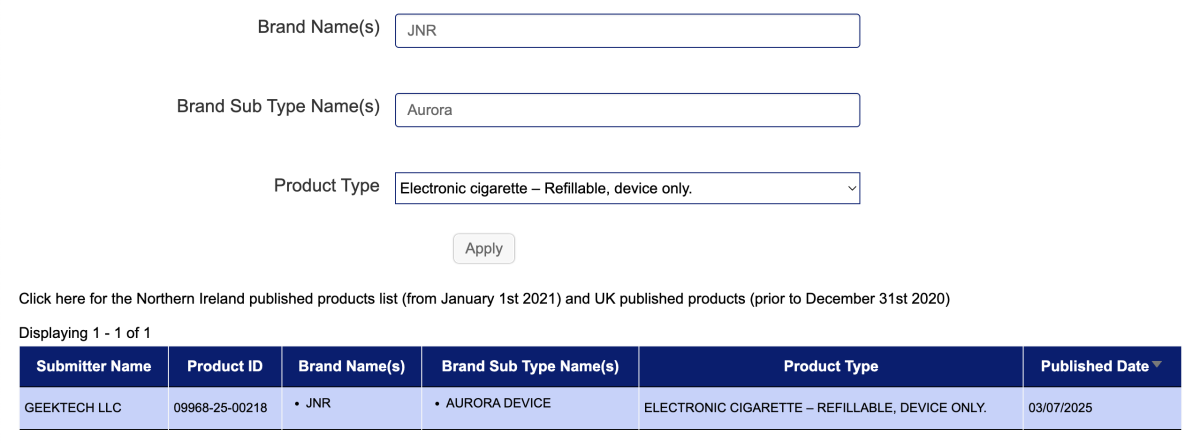
Task: Click the Brand Name(s) label
Action: click(x=319, y=27)
